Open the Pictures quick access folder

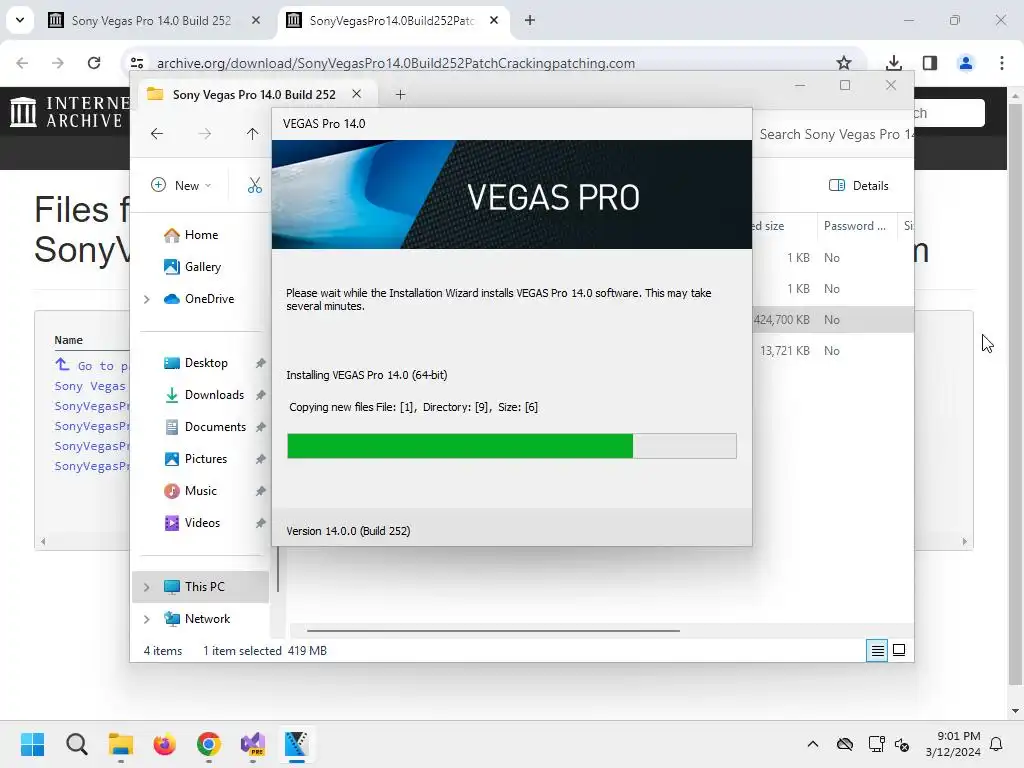(x=195, y=458)
